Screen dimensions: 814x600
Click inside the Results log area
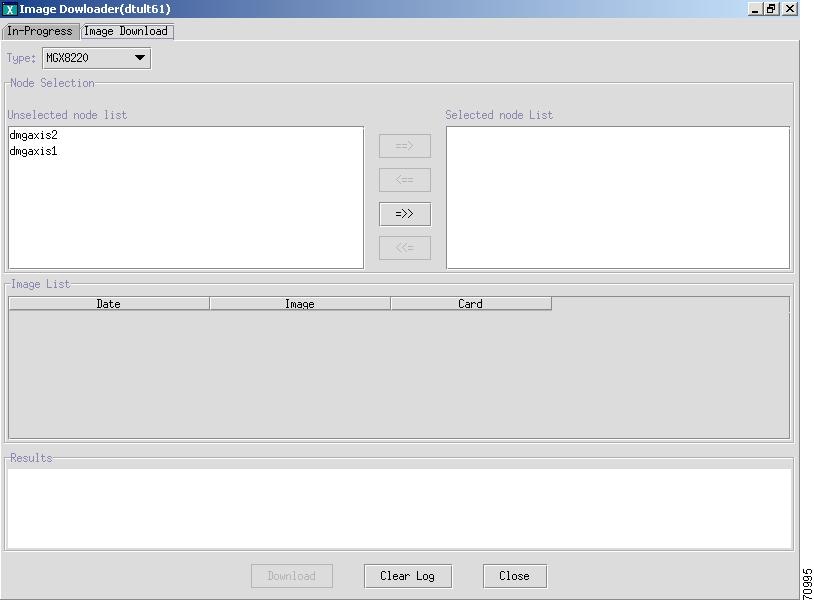[399, 509]
